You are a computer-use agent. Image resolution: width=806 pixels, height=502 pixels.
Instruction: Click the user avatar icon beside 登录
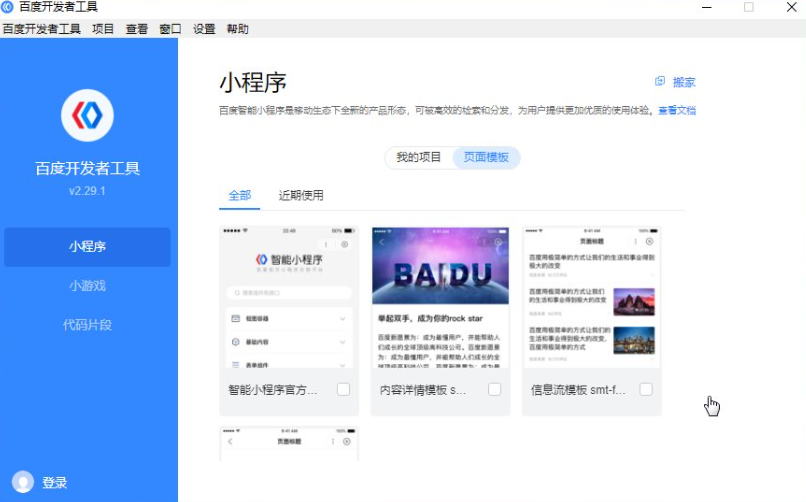pos(23,482)
